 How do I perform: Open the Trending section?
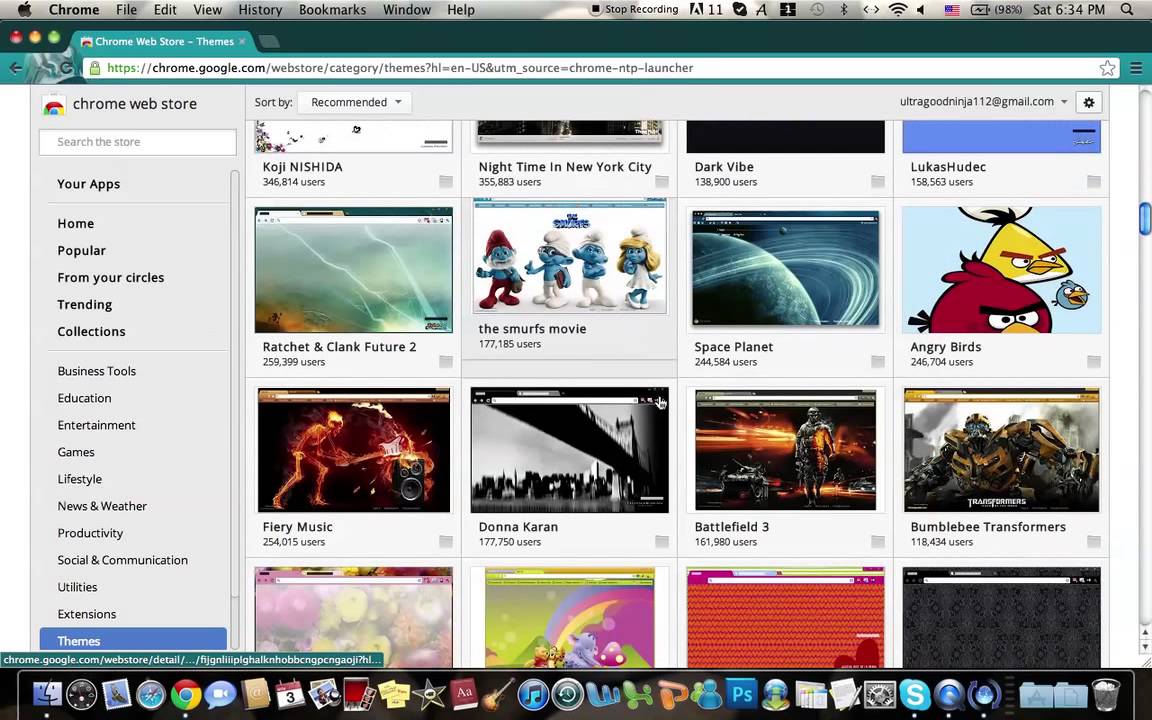(x=84, y=305)
